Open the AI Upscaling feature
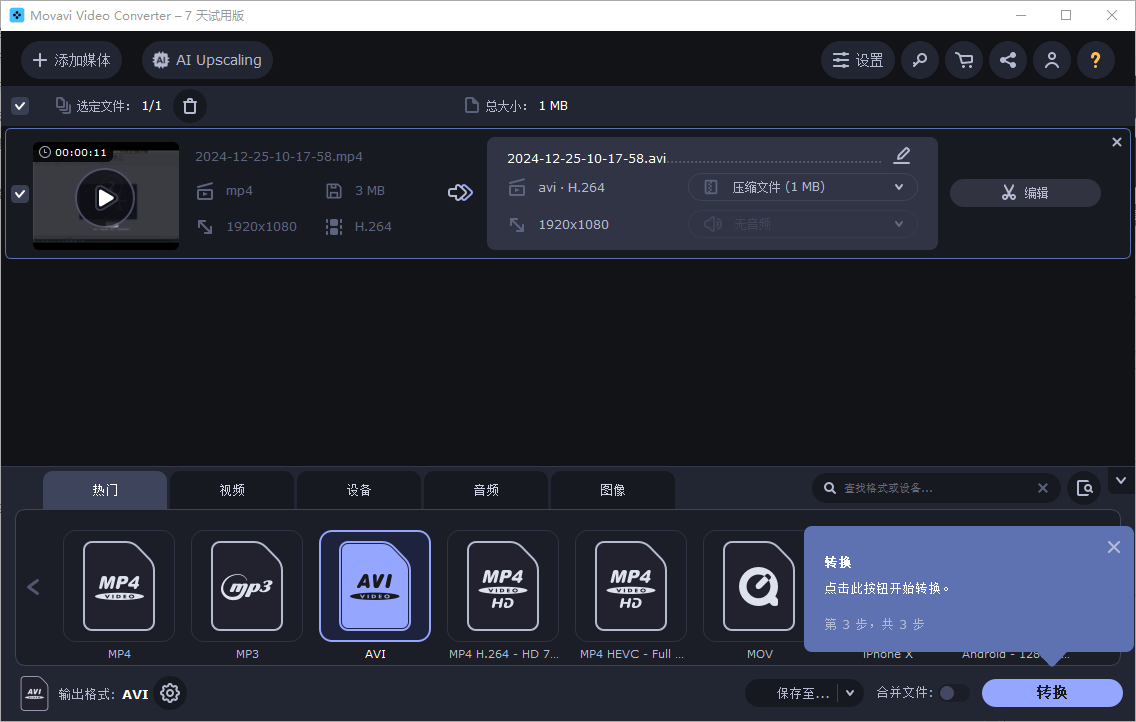The width and height of the screenshot is (1136, 722). (x=206, y=60)
